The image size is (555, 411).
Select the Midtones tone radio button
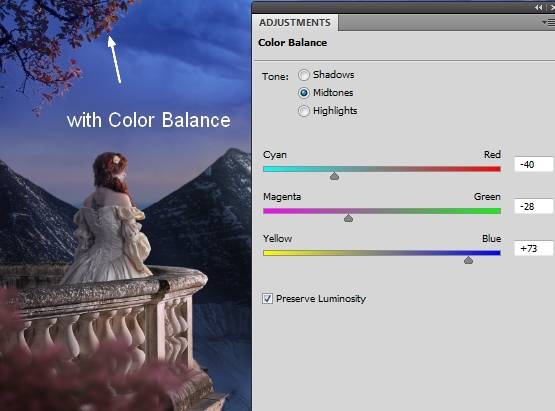tap(304, 93)
